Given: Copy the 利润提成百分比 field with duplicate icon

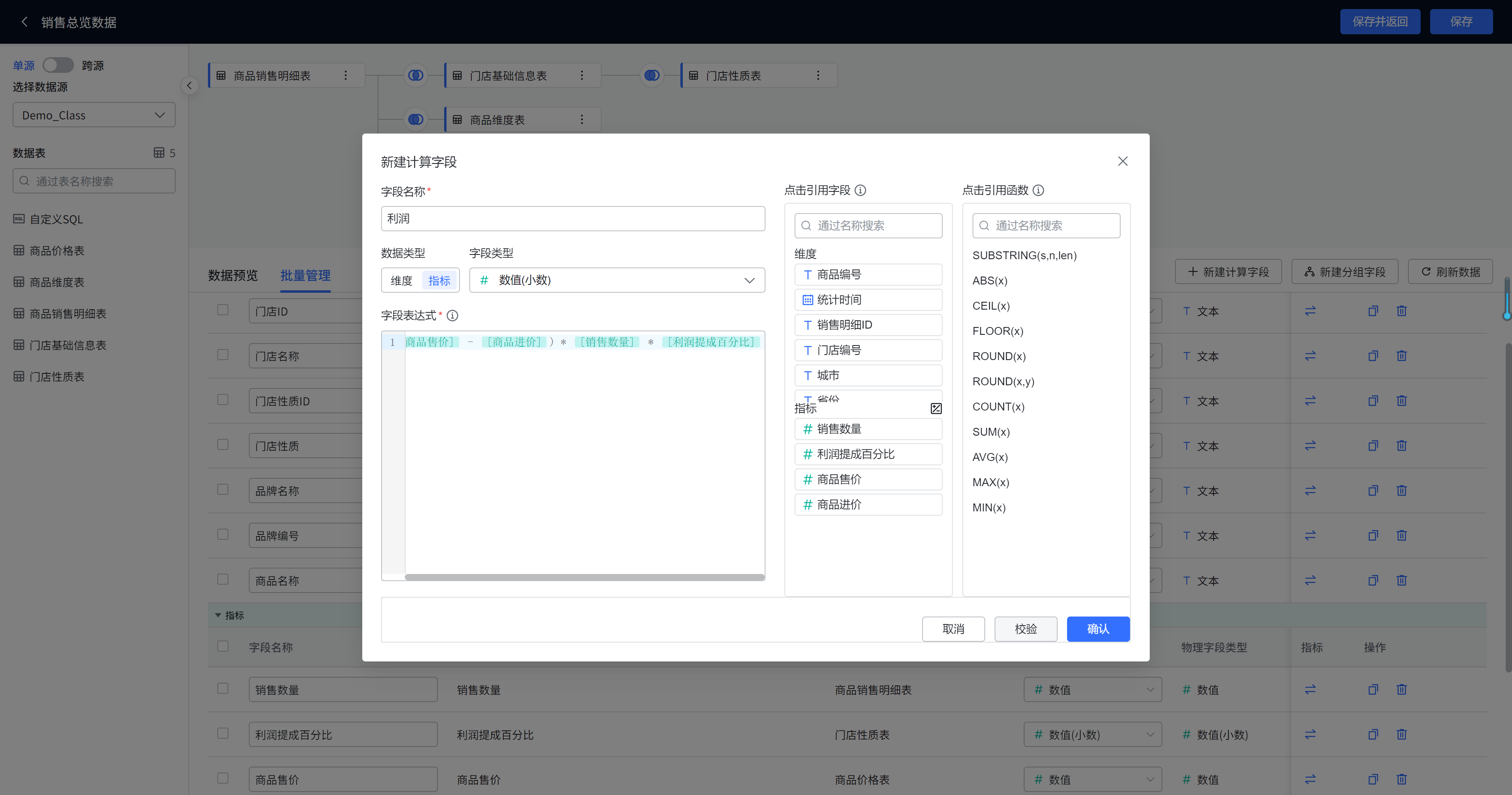Looking at the screenshot, I should click(x=1373, y=734).
